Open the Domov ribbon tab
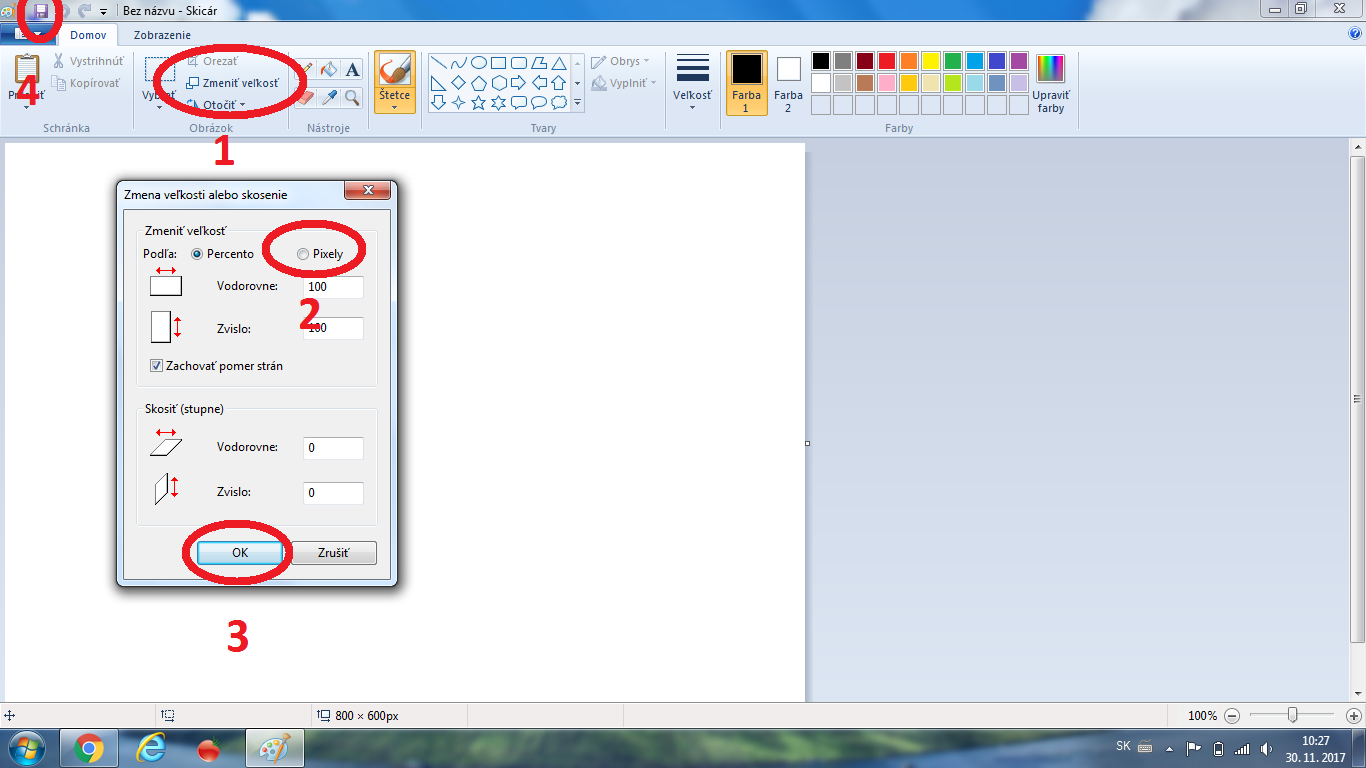Viewport: 1366px width, 768px height. point(88,35)
